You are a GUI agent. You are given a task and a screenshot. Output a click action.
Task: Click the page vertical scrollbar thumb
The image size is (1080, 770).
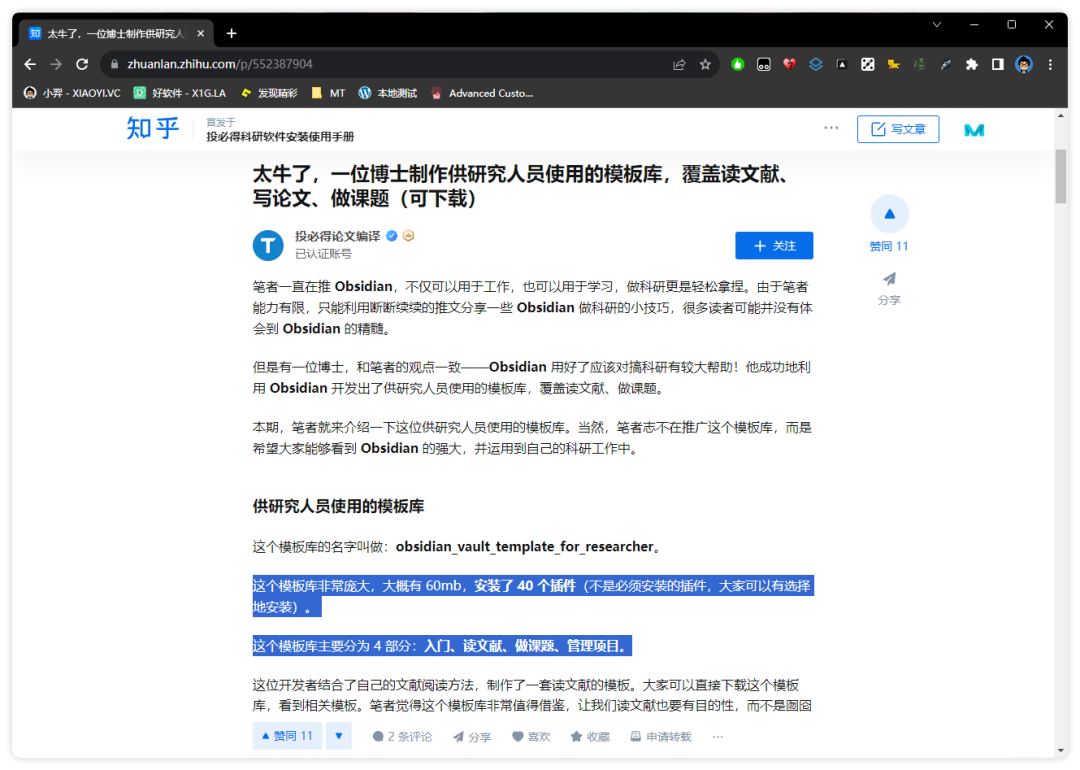point(1061,176)
